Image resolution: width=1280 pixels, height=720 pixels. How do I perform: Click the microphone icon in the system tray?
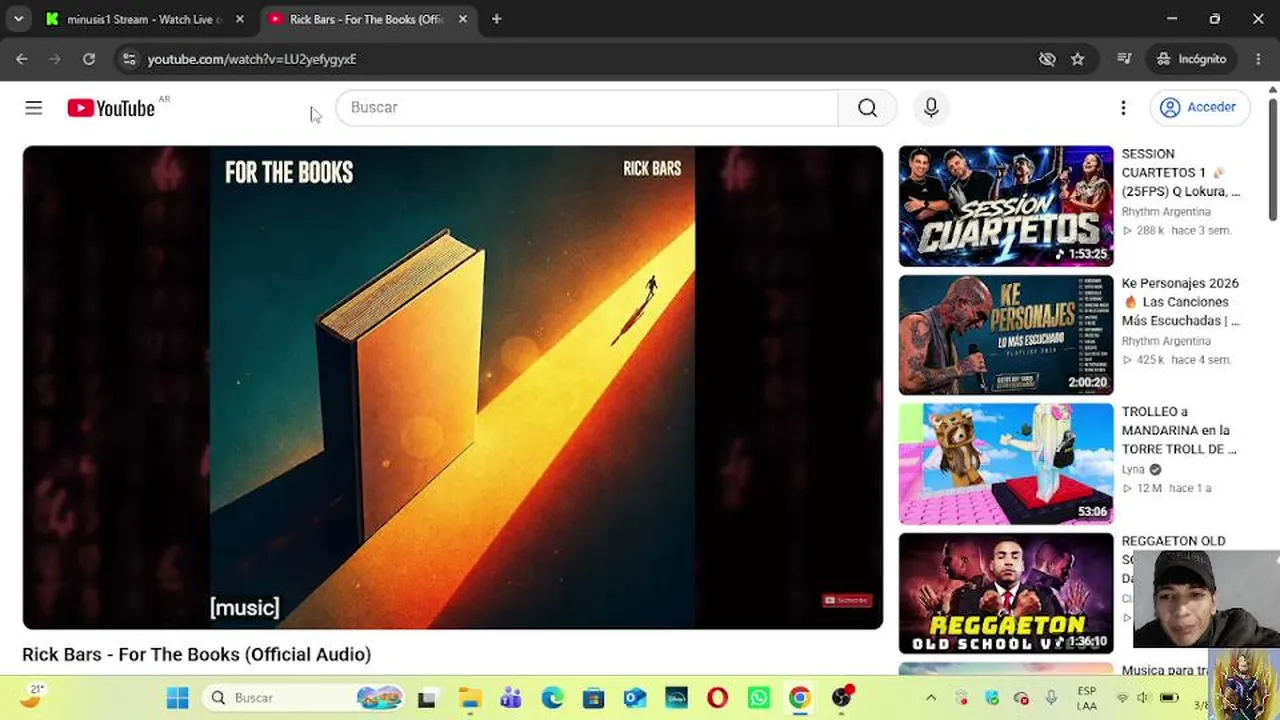coord(1051,698)
